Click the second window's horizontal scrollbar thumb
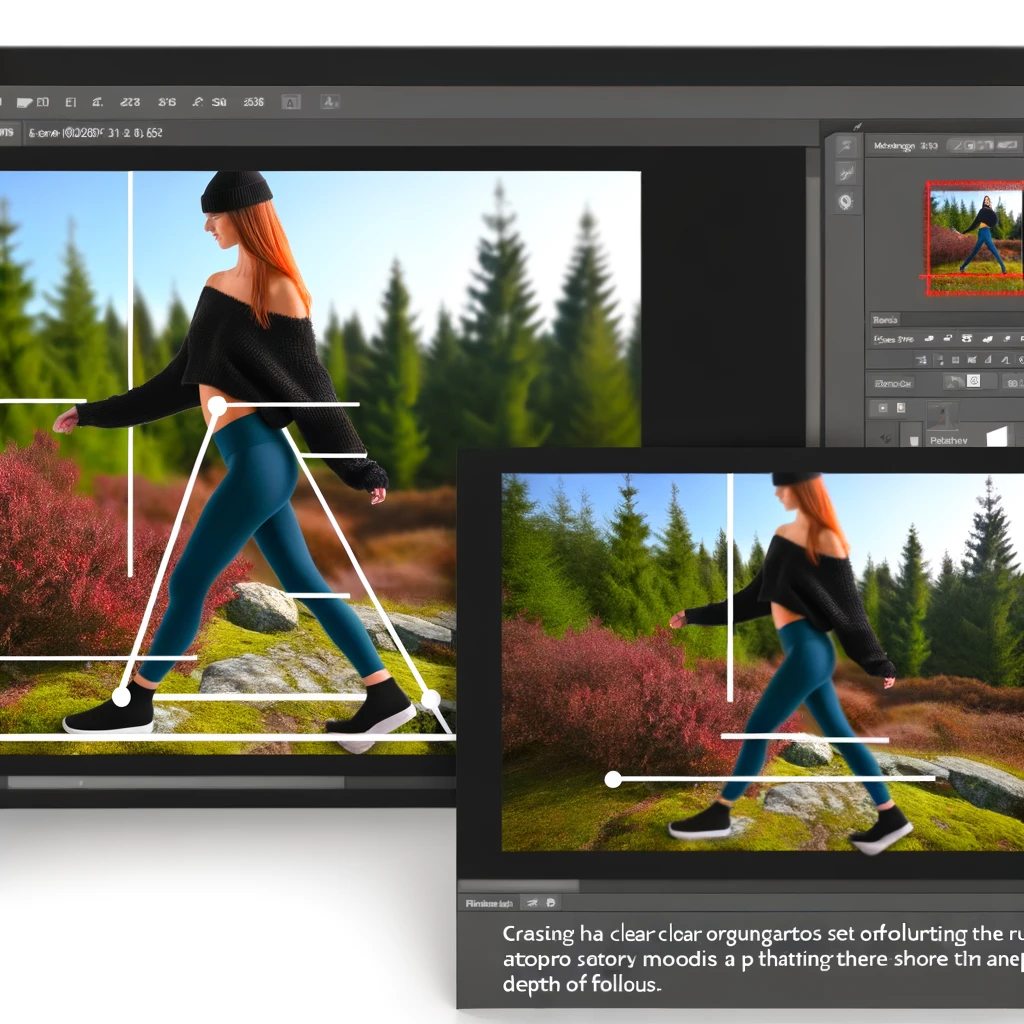The width and height of the screenshot is (1024, 1024). coord(519,886)
